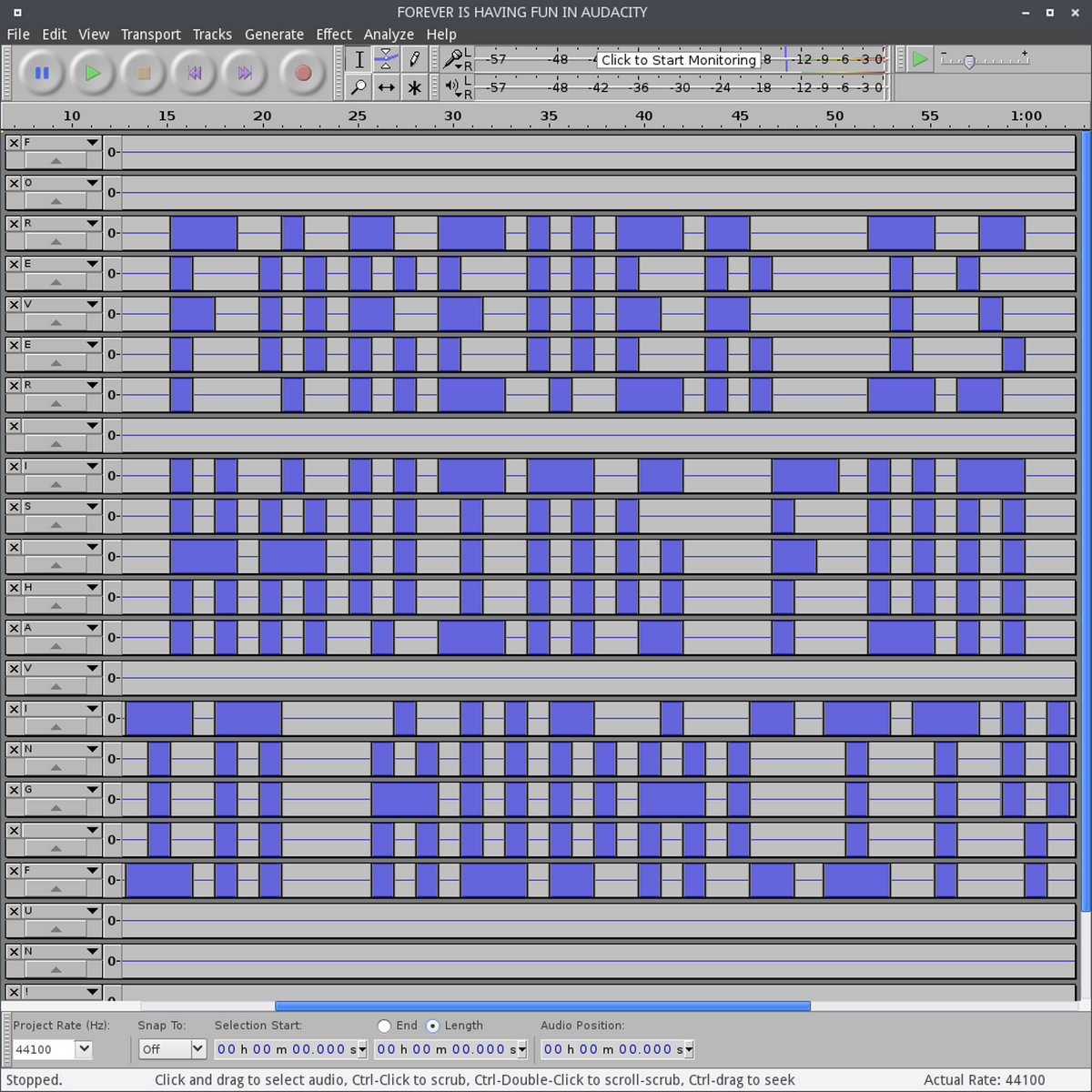The height and width of the screenshot is (1092, 1092).
Task: Select the Draw pencil tool
Action: point(415,59)
